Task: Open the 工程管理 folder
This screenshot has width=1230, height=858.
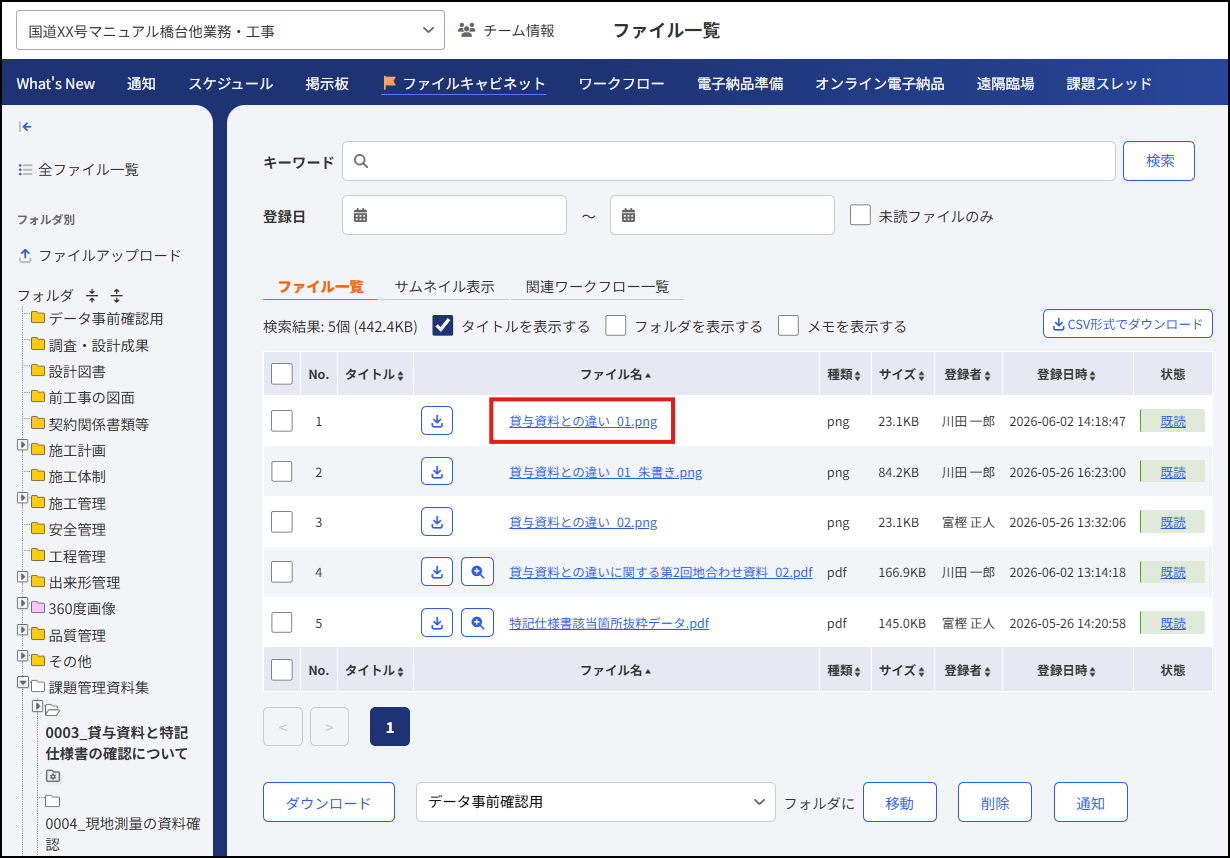Action: tap(68, 556)
